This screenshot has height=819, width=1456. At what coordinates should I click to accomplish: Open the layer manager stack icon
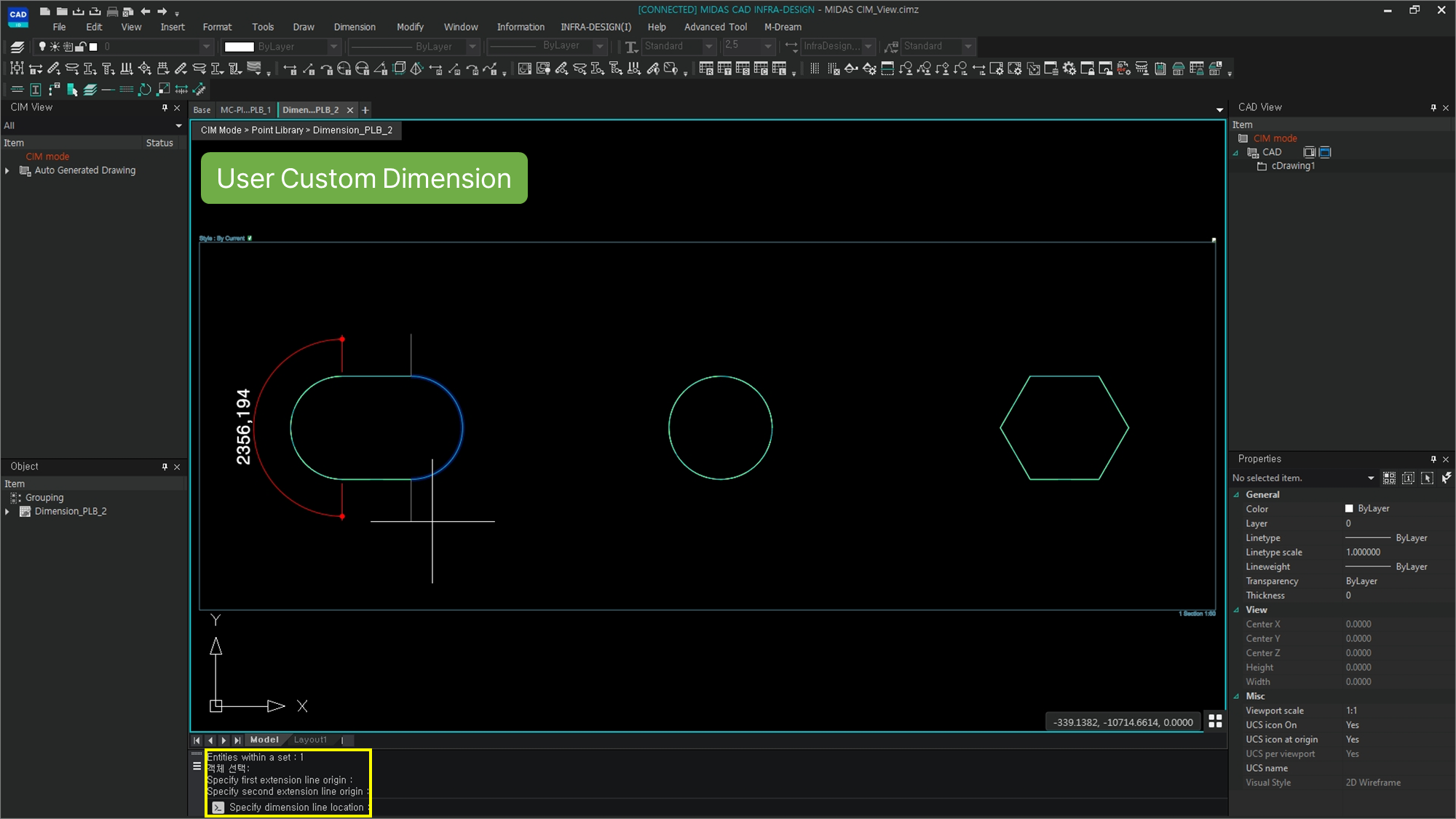click(x=17, y=47)
